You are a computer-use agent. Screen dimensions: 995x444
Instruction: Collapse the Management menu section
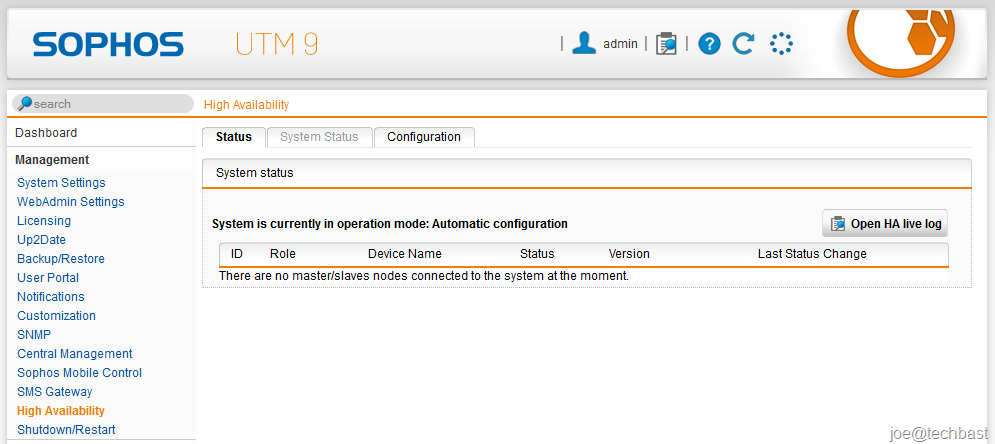(x=52, y=160)
